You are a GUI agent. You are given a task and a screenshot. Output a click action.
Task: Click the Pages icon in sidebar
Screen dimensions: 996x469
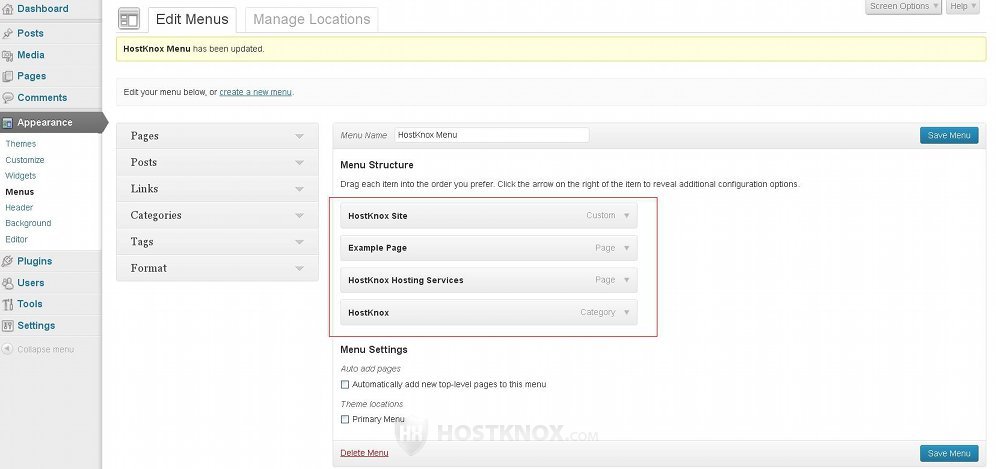click(8, 76)
